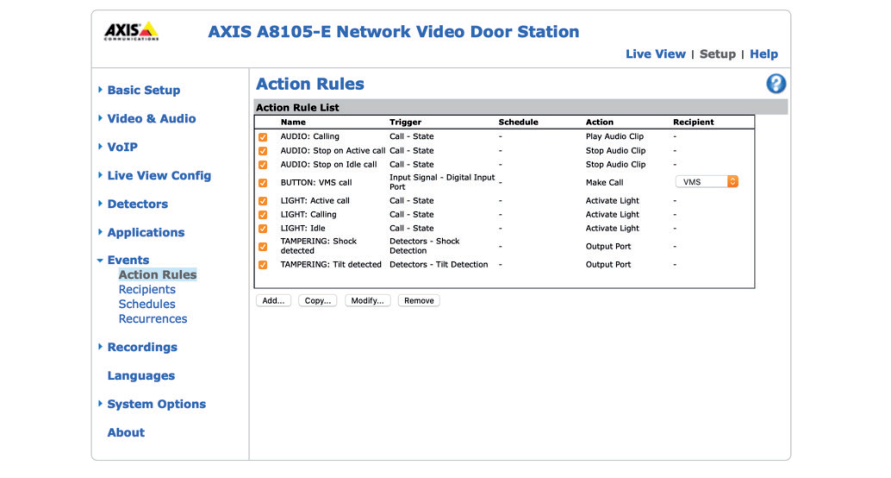Select the 'AUDIO: Calling' rule name
Image resolution: width=891 pixels, height=478 pixels.
[310, 136]
